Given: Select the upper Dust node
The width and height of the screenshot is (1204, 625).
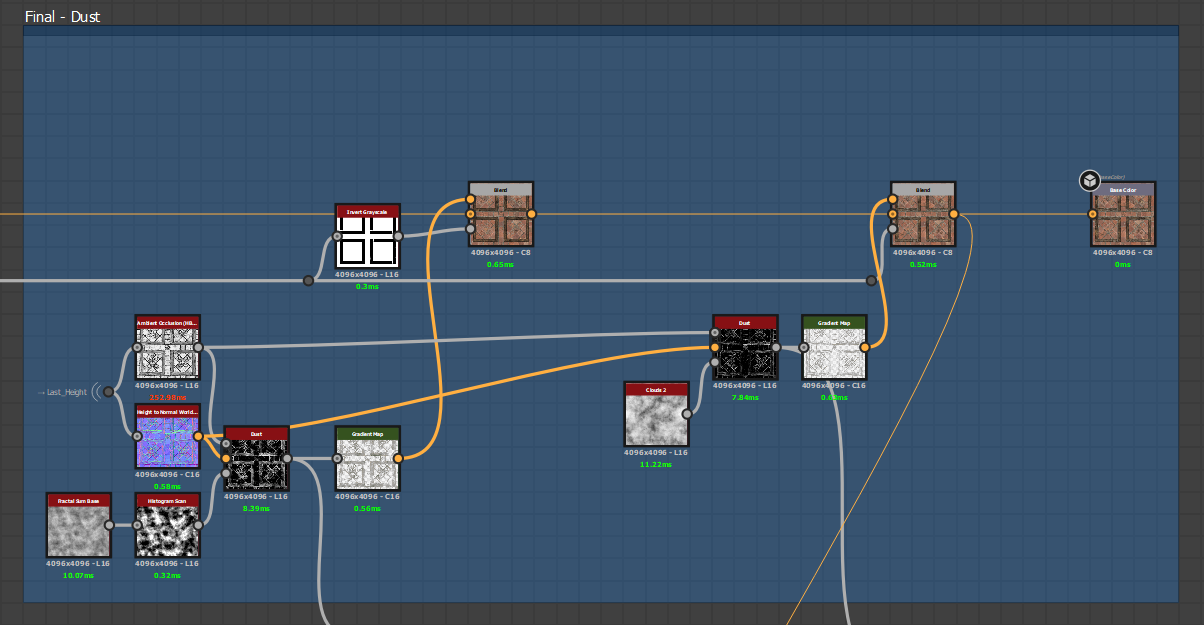Looking at the screenshot, I should [745, 350].
